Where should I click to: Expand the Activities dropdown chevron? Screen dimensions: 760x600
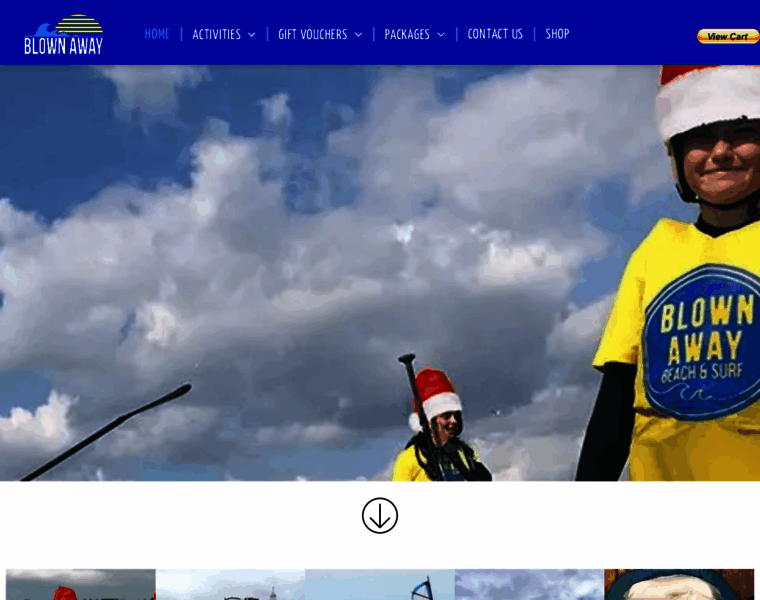[x=252, y=35]
